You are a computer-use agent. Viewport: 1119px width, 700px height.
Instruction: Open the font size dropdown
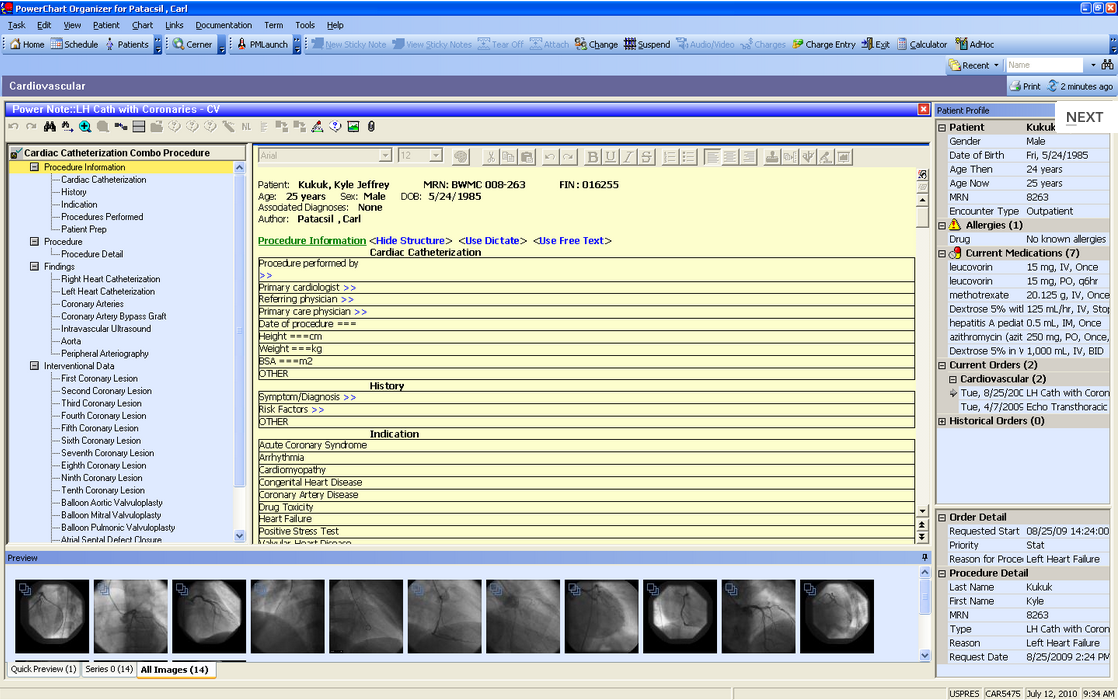(x=433, y=155)
